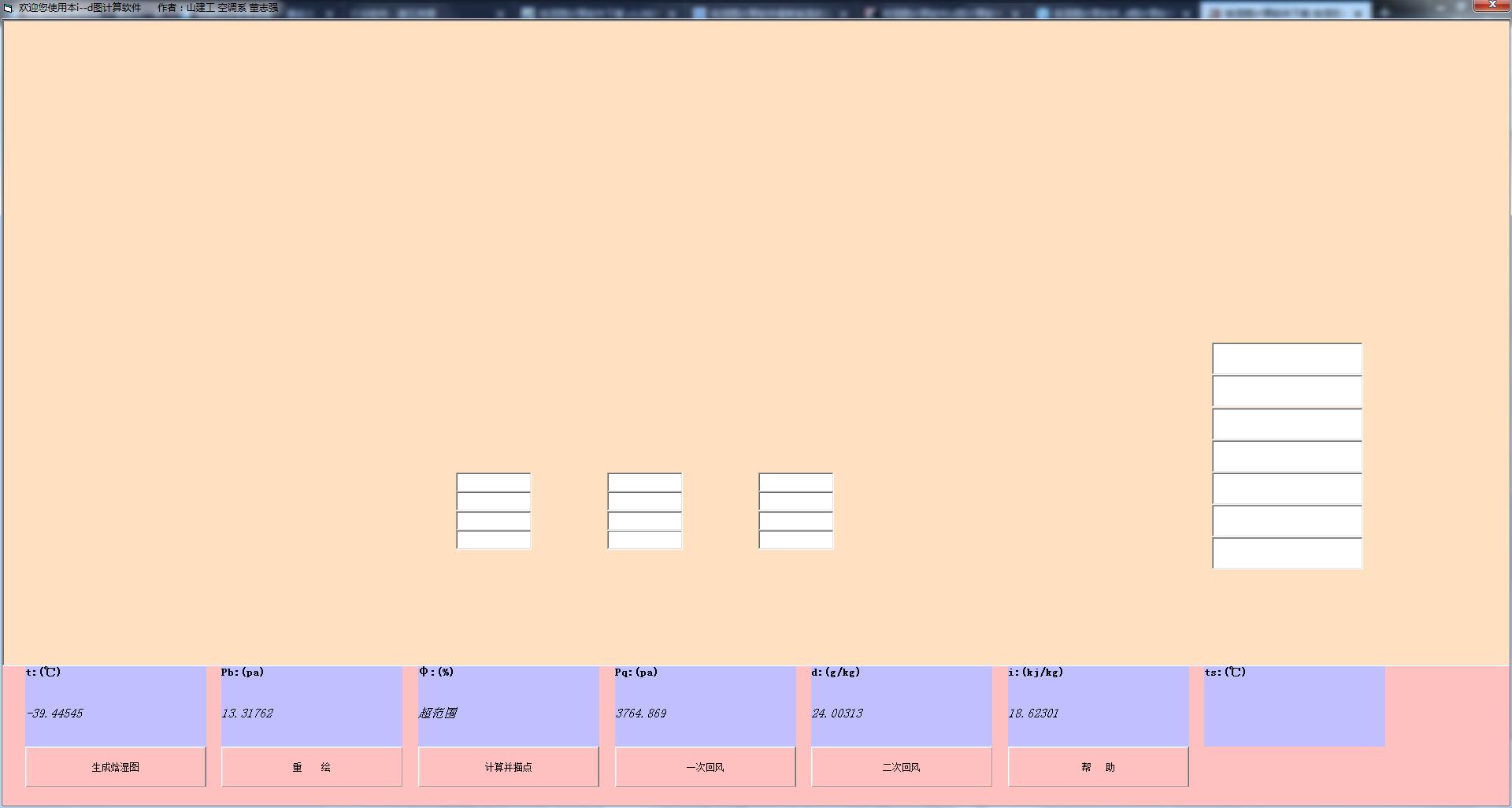Screen dimensions: 1512x808
Task: Click the Pq:(pa) readout panel
Action: (705, 706)
